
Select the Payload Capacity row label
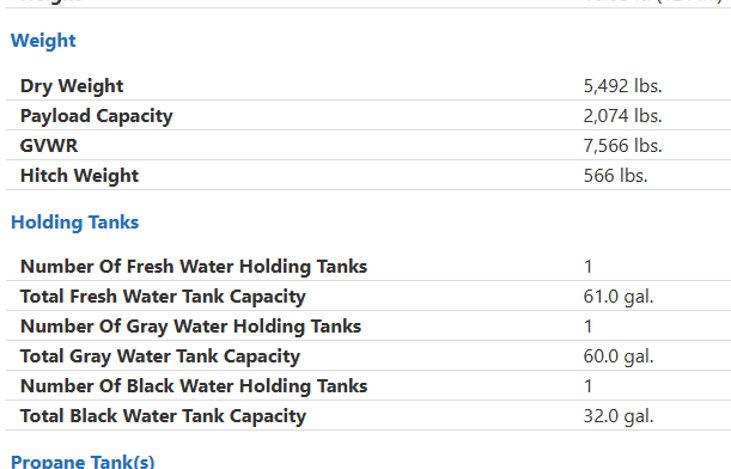[97, 116]
